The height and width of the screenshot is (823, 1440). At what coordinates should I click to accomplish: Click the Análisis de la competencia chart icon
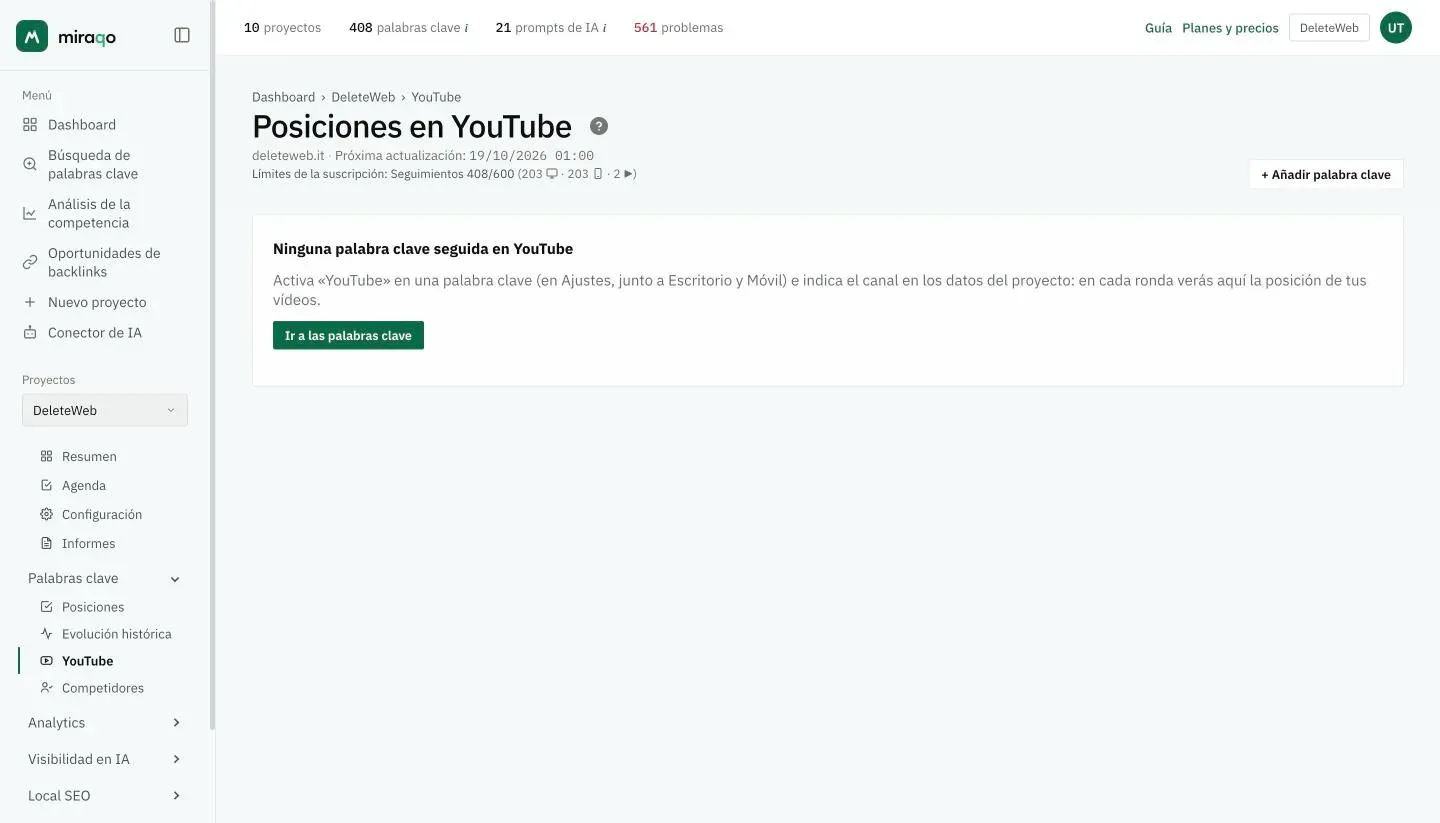[30, 213]
